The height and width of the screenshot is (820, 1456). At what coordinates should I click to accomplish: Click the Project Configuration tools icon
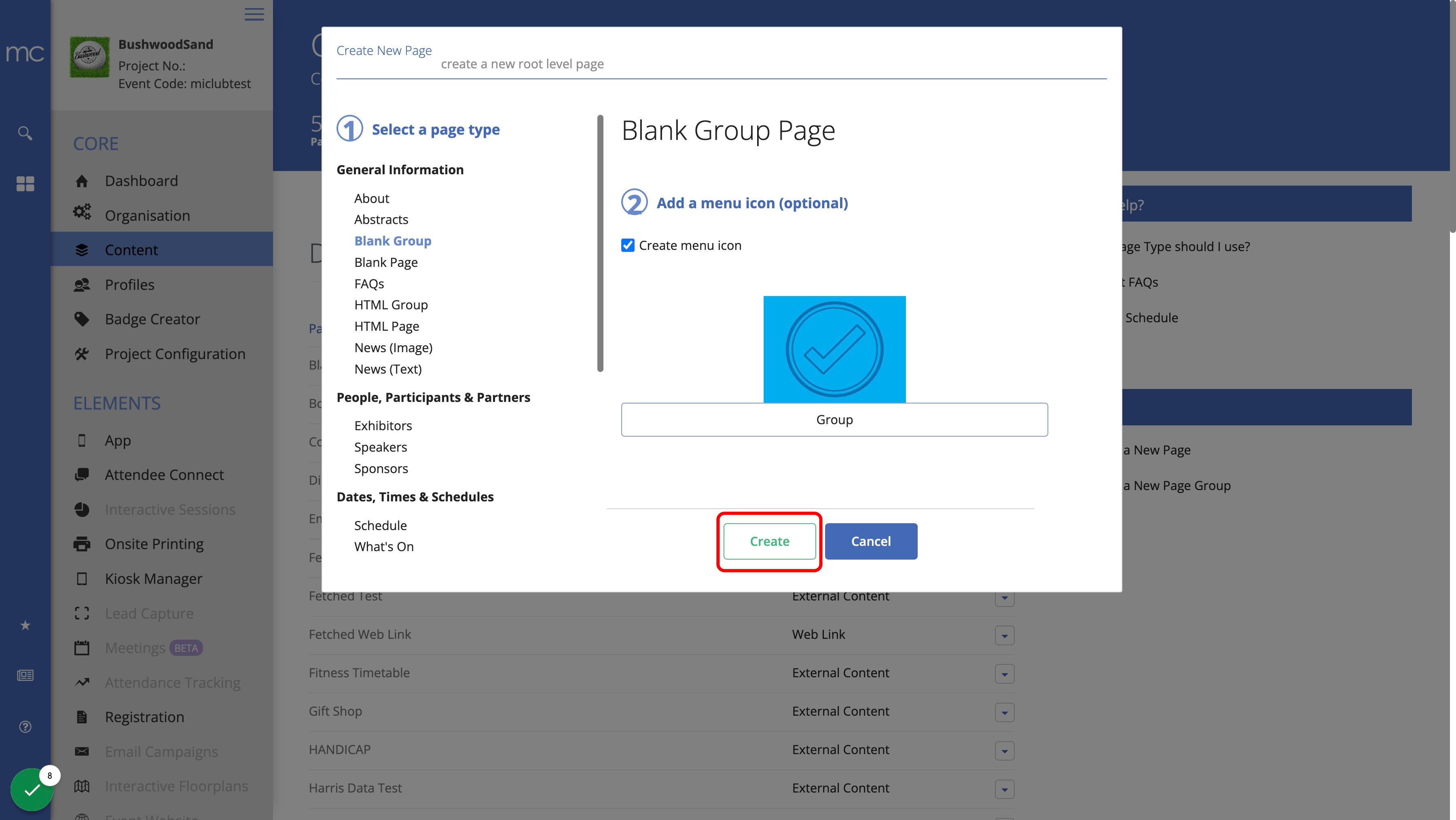click(82, 354)
